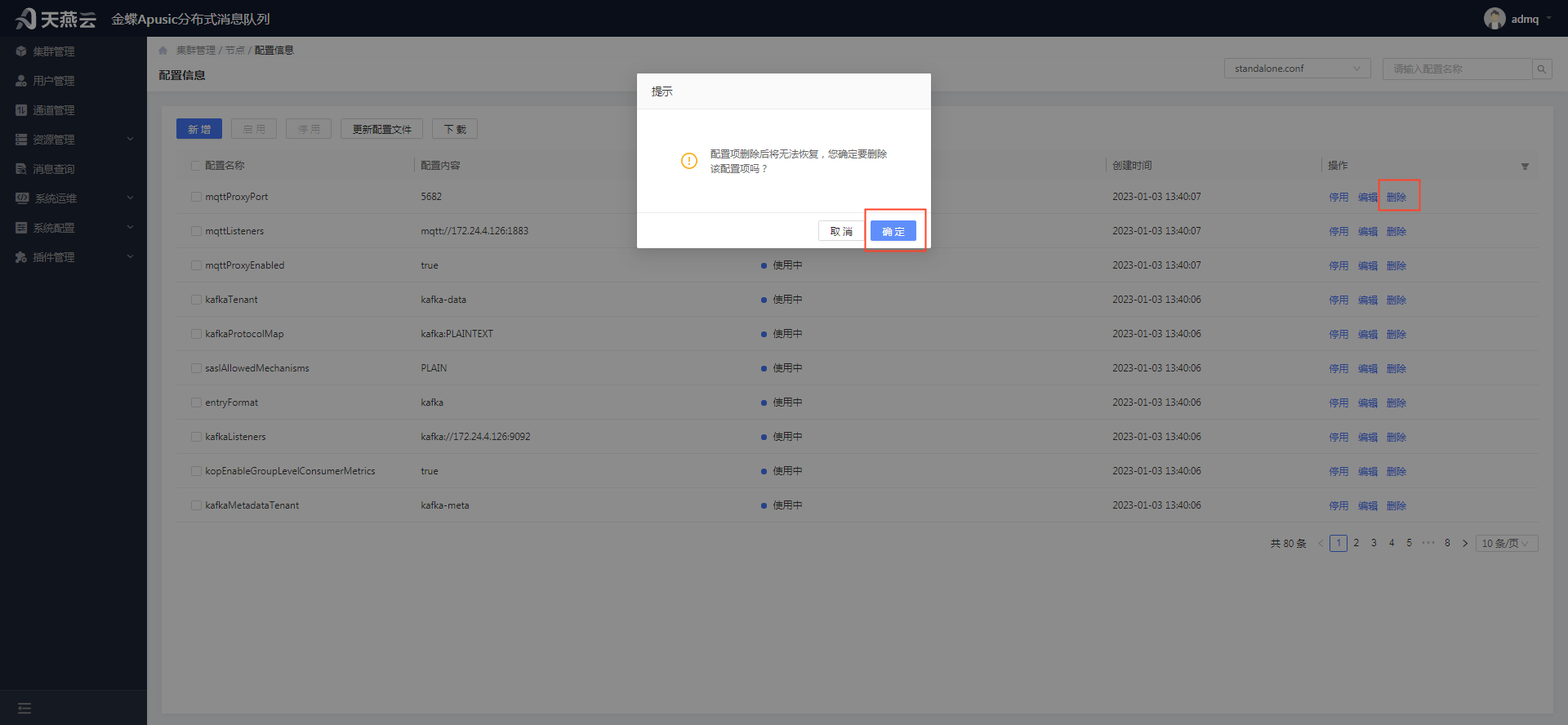Click the 节点 breadcrumb link

[x=235, y=51]
